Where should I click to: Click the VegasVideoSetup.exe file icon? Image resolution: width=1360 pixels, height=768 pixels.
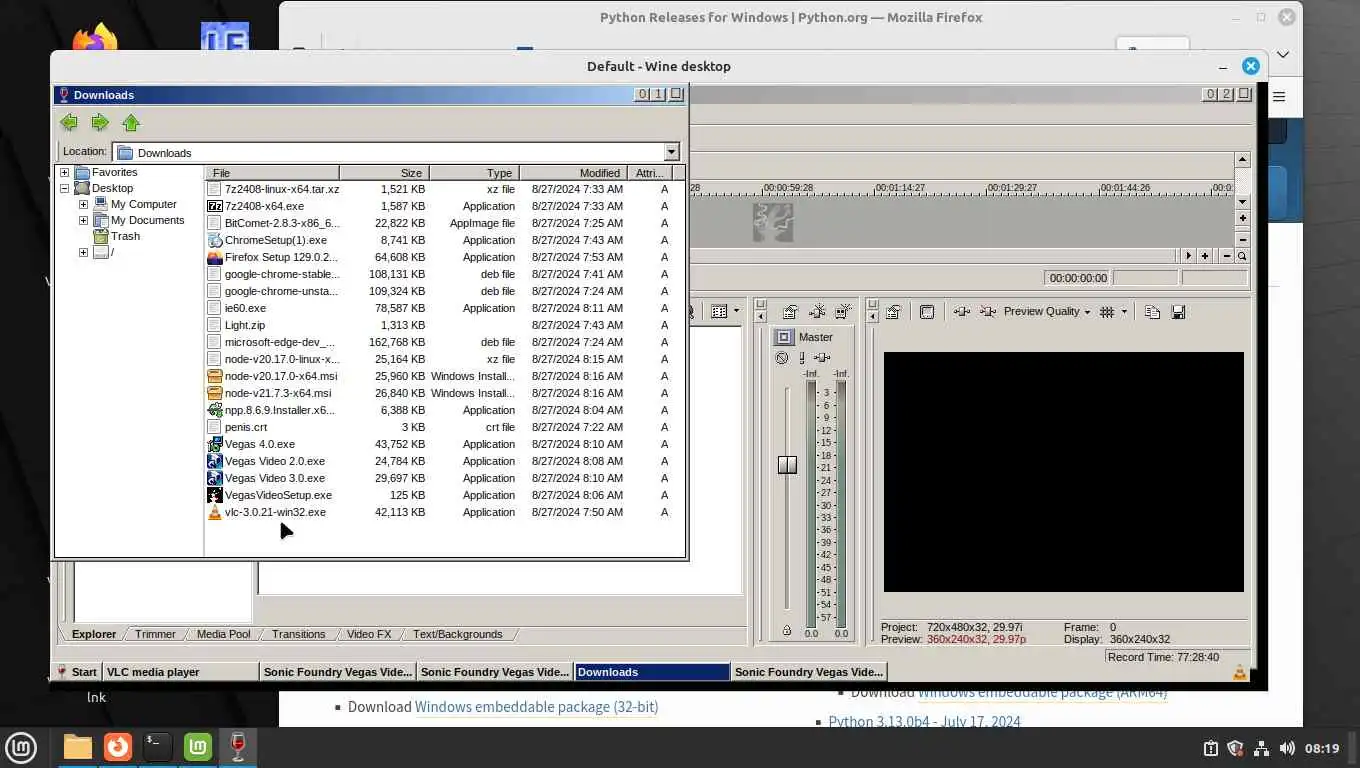click(x=214, y=495)
